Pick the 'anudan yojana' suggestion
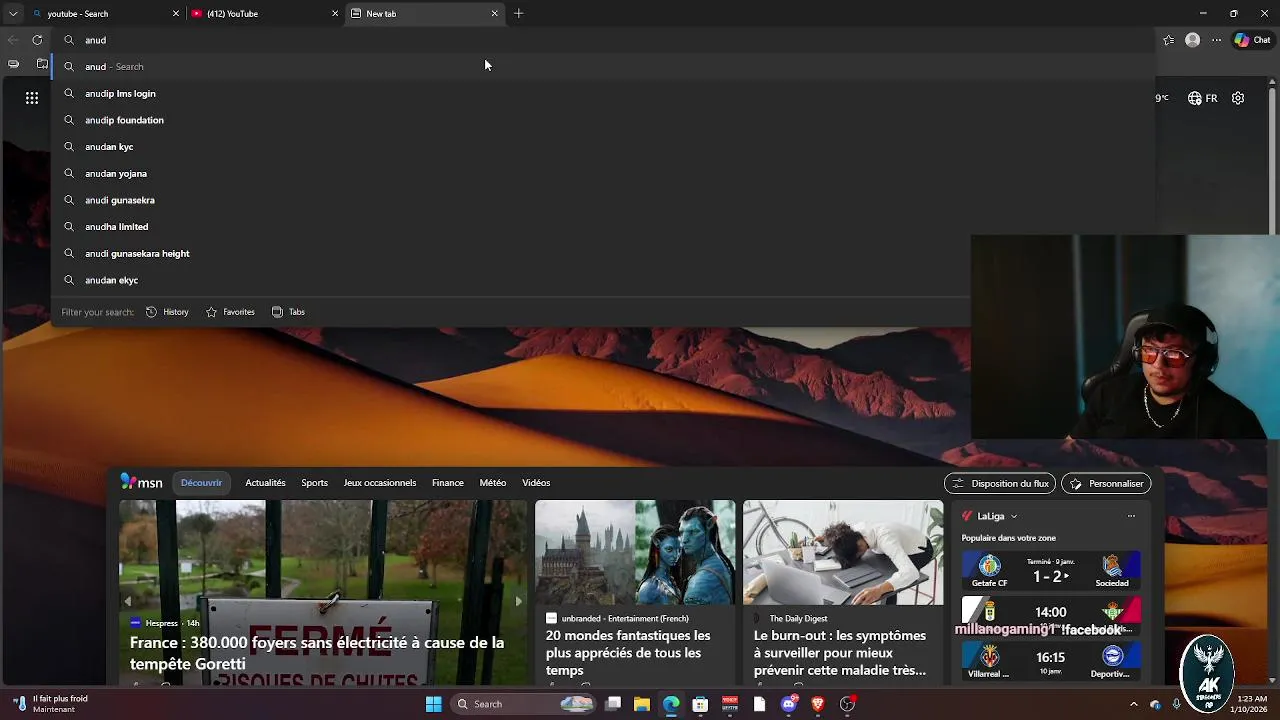Screen dimensions: 1280x720 tap(603, 173)
